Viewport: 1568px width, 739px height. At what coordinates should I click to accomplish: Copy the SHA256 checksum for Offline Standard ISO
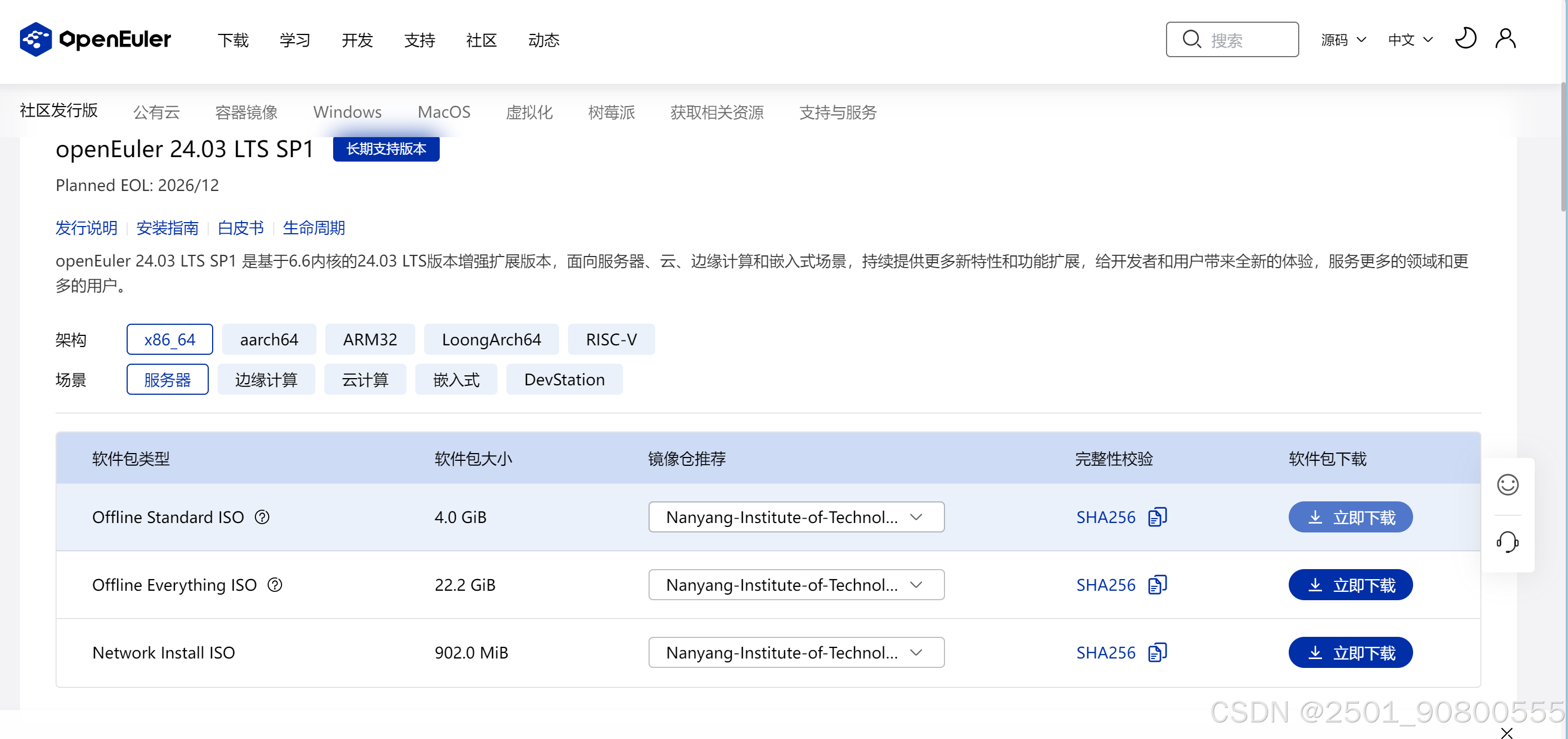tap(1157, 517)
